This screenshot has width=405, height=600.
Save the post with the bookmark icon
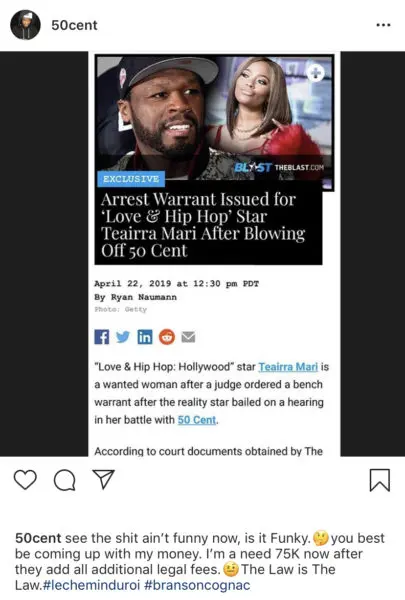380,480
